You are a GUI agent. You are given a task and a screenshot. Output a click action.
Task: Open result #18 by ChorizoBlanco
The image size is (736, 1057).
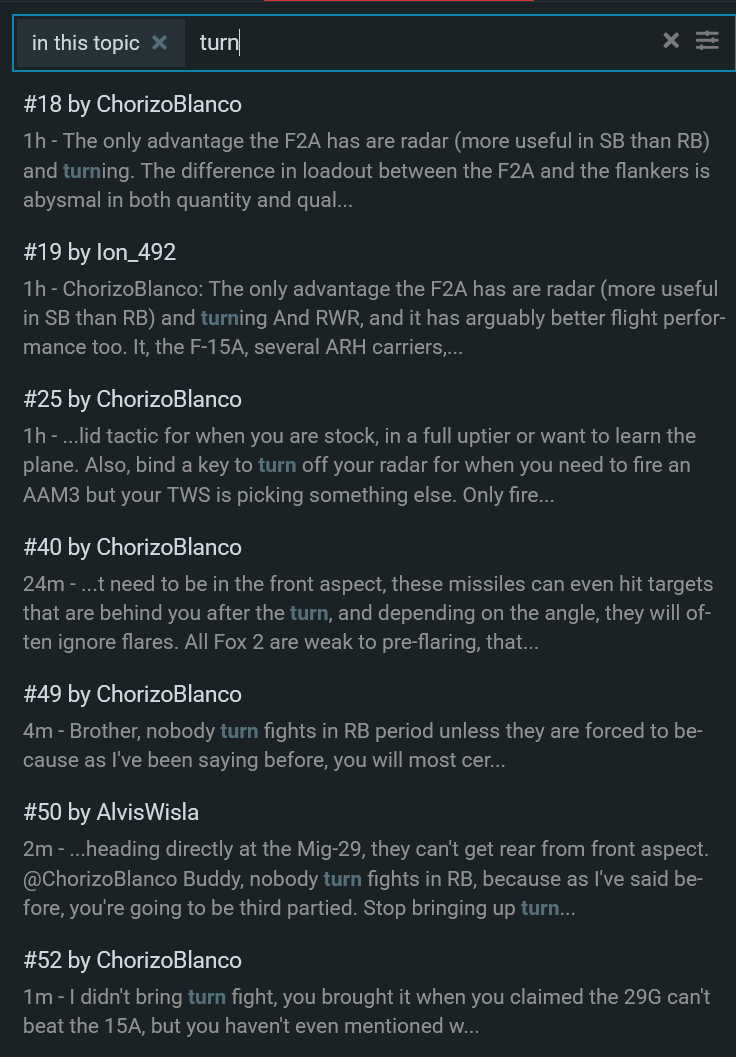coord(132,104)
